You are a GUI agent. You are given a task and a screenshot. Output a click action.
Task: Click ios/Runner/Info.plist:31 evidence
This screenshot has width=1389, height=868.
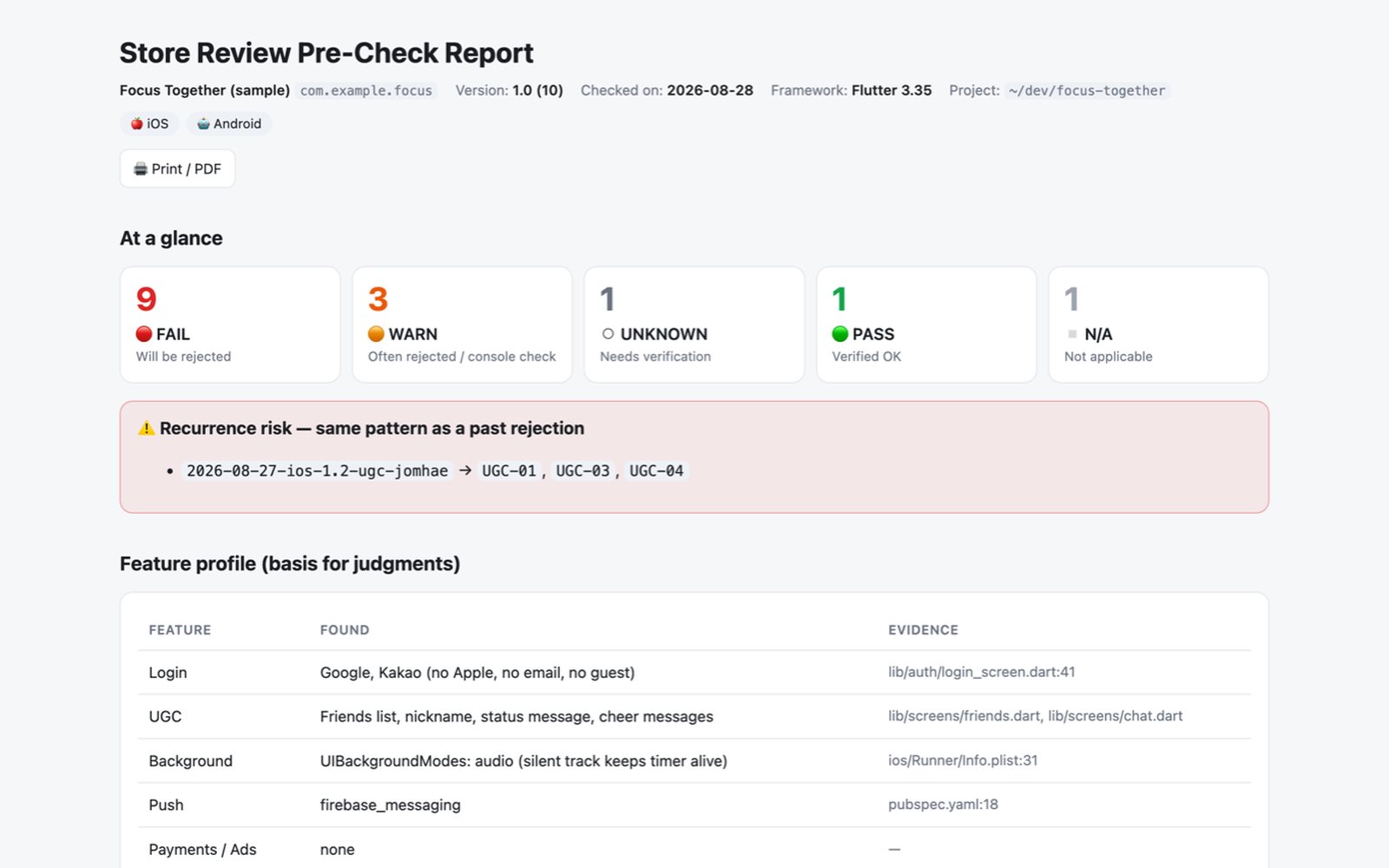click(963, 760)
